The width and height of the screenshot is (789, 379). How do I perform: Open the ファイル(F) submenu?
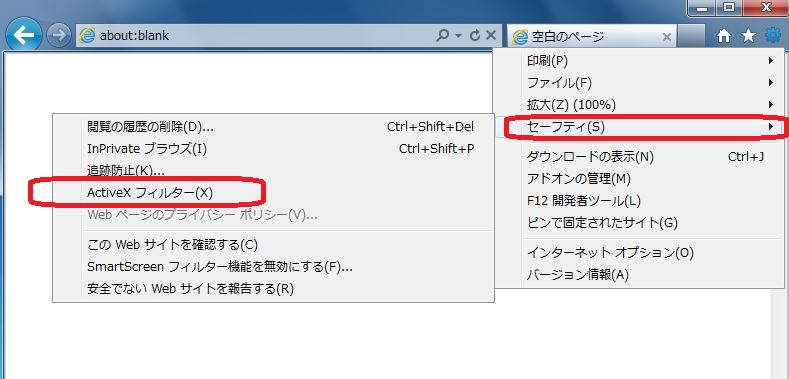(x=639, y=83)
